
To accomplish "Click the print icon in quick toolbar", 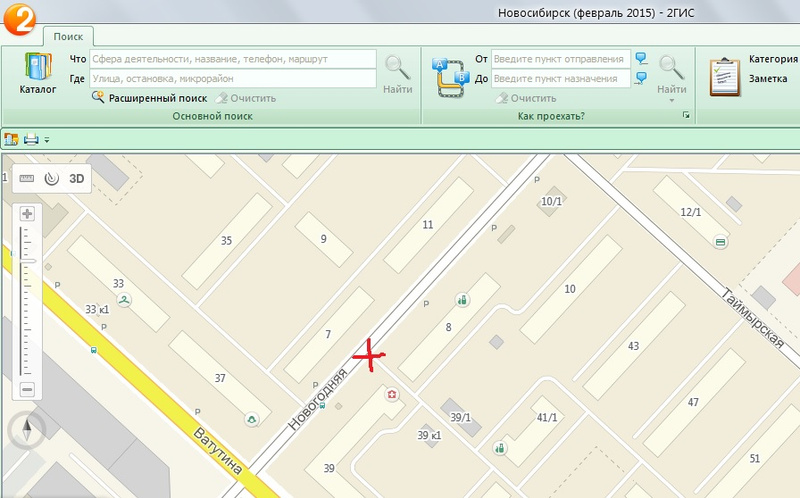I will (x=31, y=139).
